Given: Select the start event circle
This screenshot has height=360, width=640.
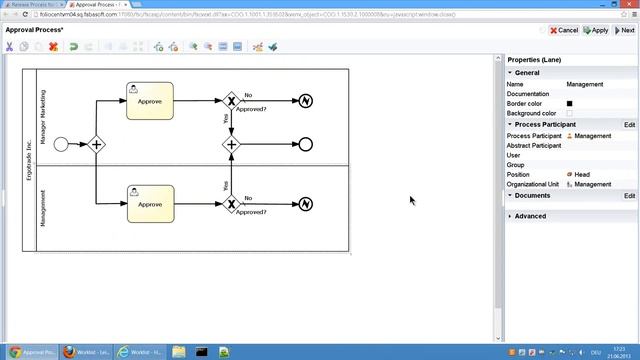Looking at the screenshot, I should tap(61, 144).
